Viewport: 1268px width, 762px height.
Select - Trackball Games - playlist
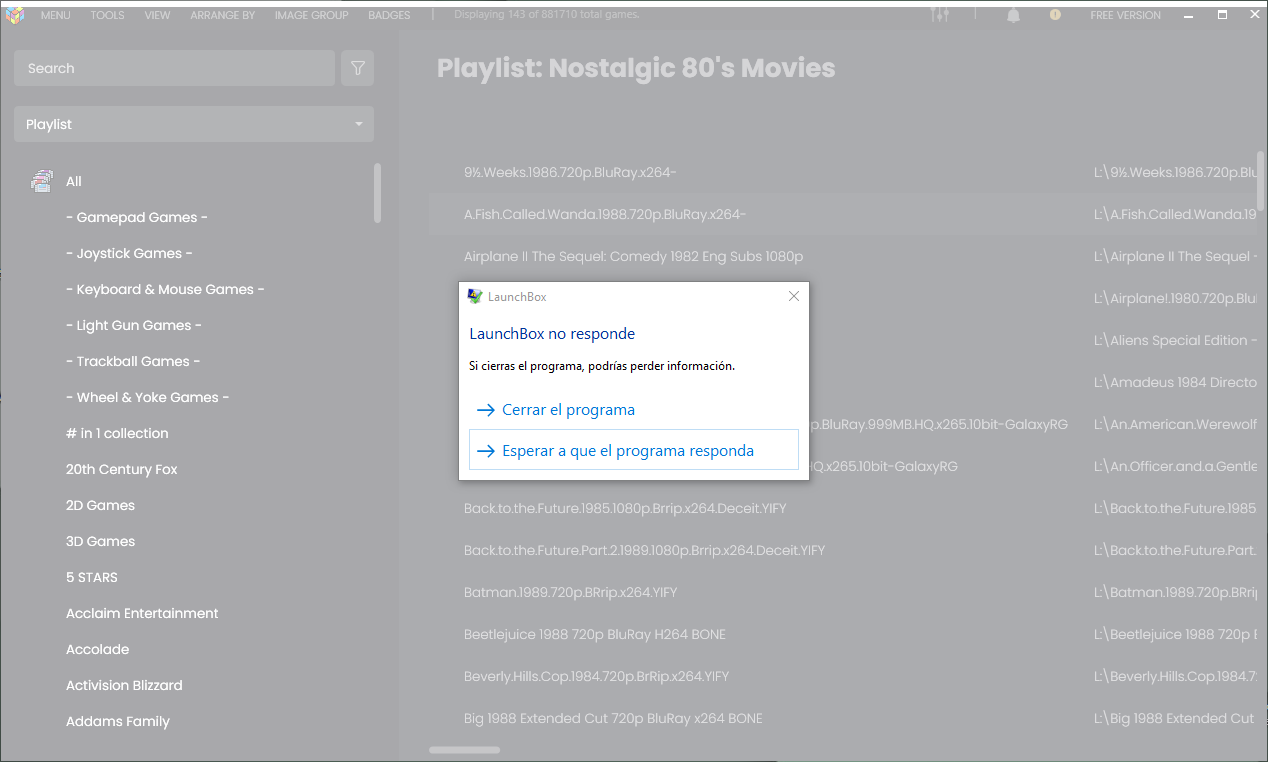133,361
